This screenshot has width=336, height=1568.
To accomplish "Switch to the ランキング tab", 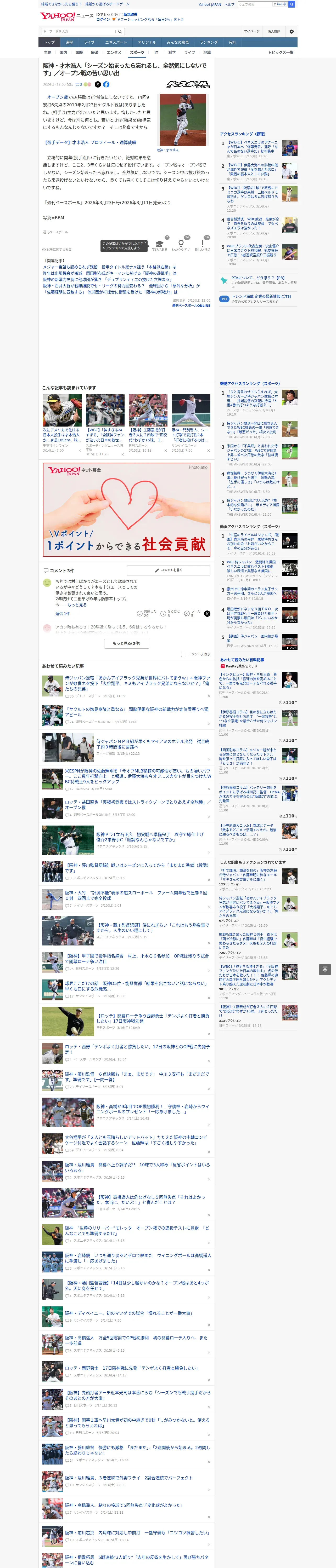I will click(x=209, y=43).
